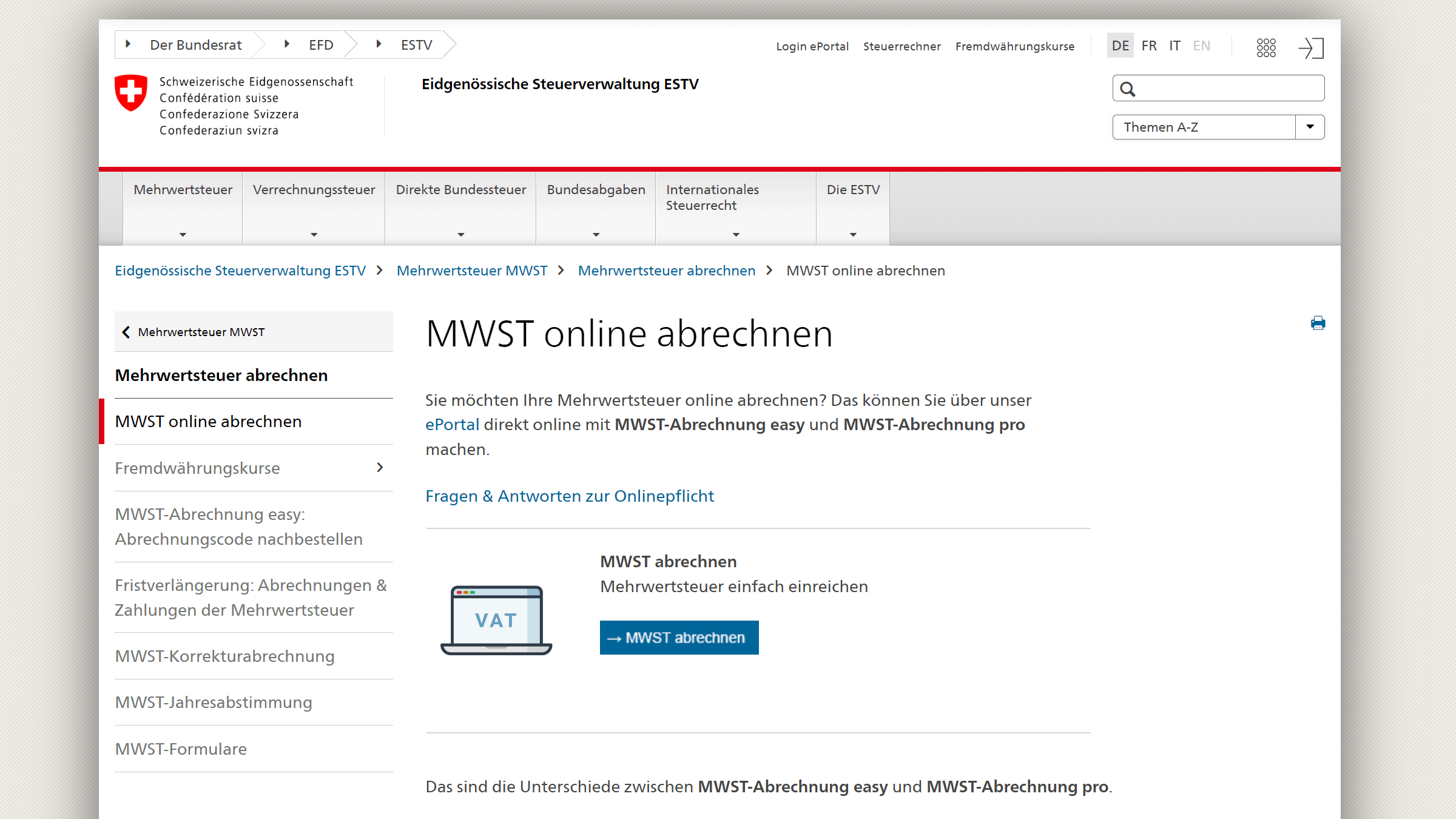The width and height of the screenshot is (1456, 819).
Task: Open Fragen & Antworten zur Onlinepflicht link
Action: click(569, 496)
